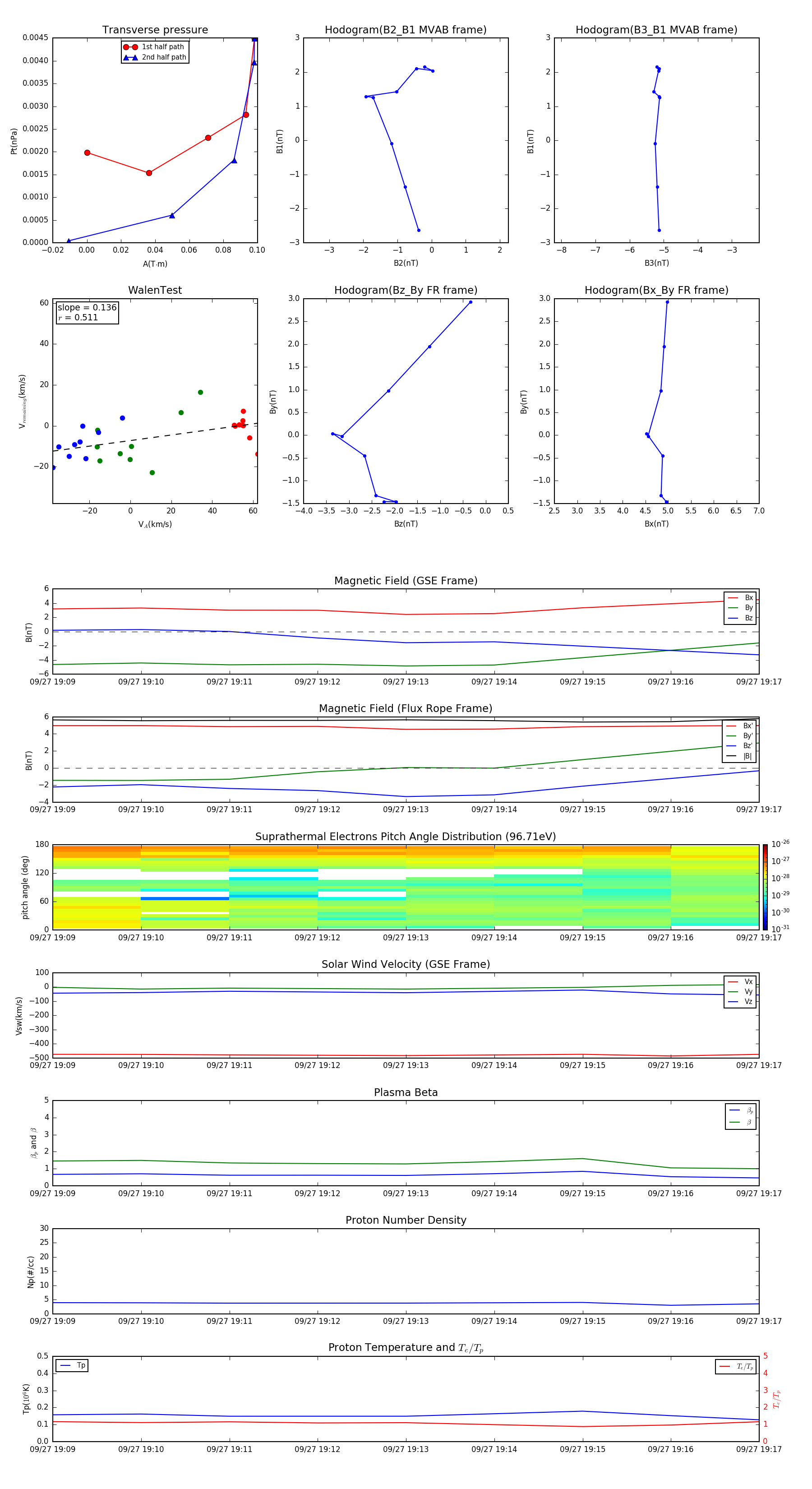Select the "Bx" entry in GSE legend
The image size is (812, 1489).
[x=740, y=598]
